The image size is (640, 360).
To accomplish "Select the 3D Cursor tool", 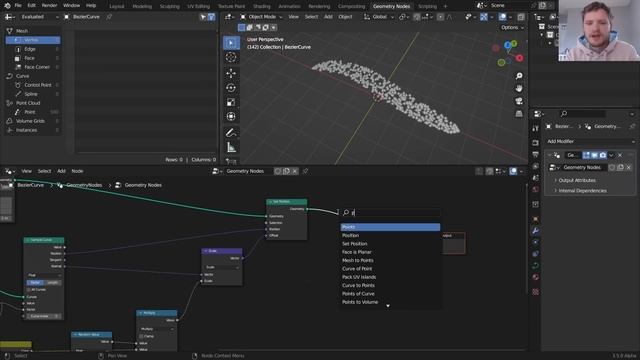I will click(x=231, y=58).
